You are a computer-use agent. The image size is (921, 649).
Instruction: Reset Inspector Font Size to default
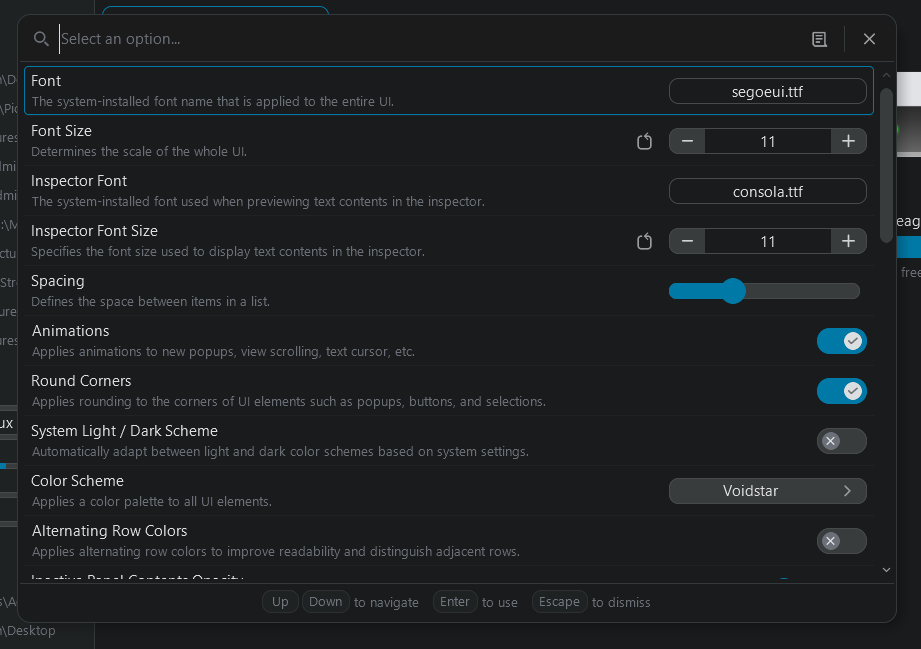coord(645,241)
